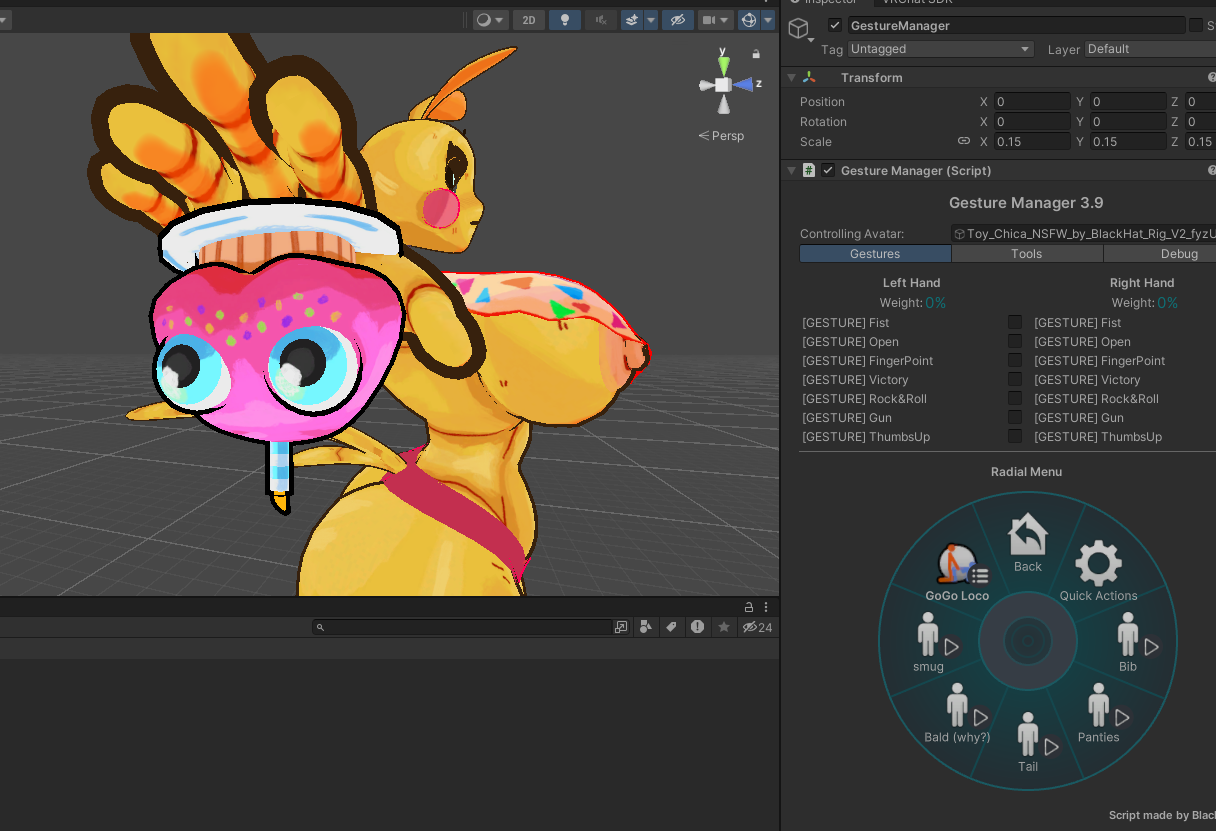Toggle scene audio mute icon
Screen dimensions: 1216x831
click(601, 20)
